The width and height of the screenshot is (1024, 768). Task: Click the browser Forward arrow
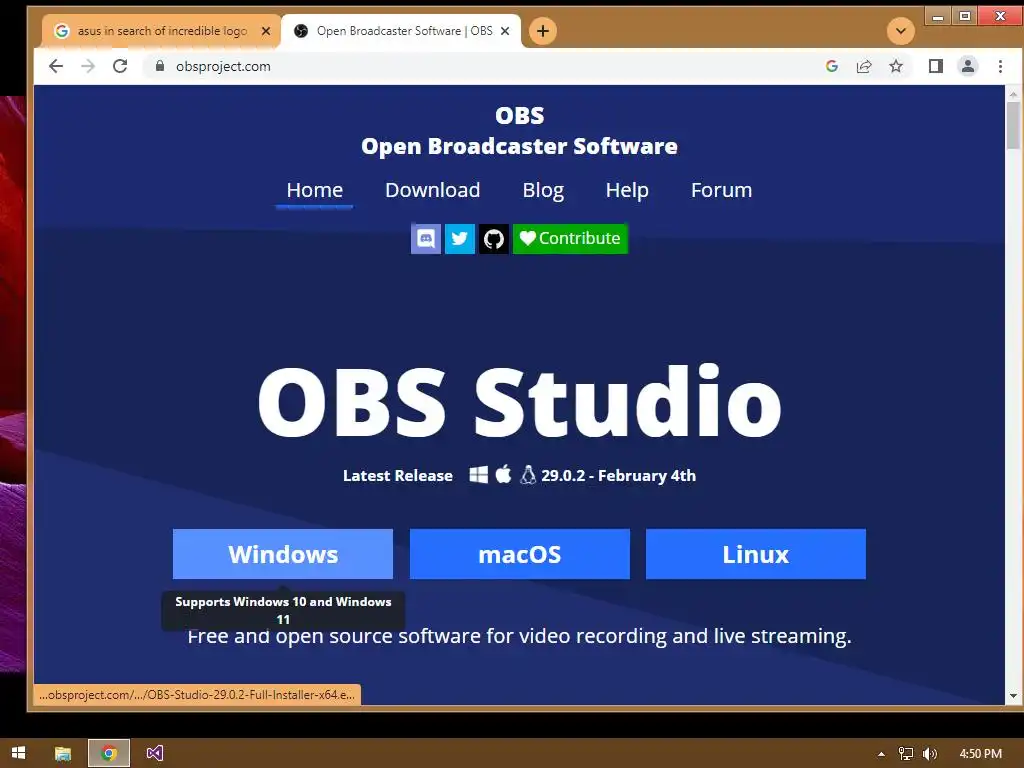click(88, 66)
